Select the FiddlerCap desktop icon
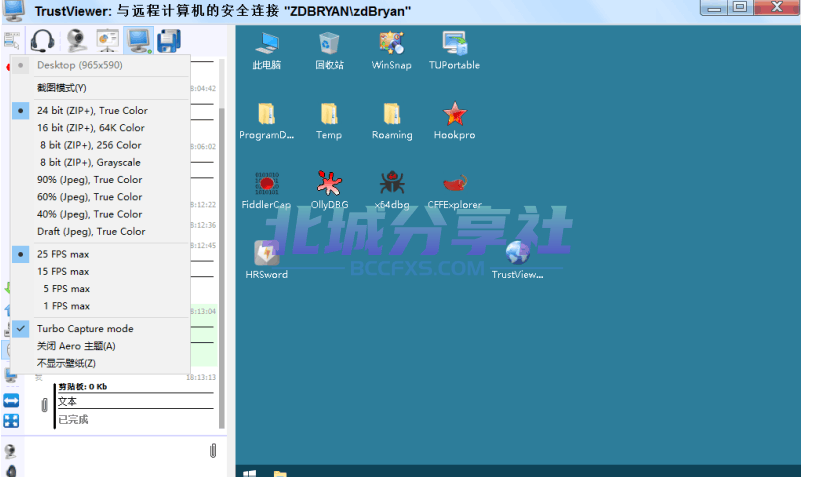Viewport: 836px width, 477px height. tap(266, 190)
